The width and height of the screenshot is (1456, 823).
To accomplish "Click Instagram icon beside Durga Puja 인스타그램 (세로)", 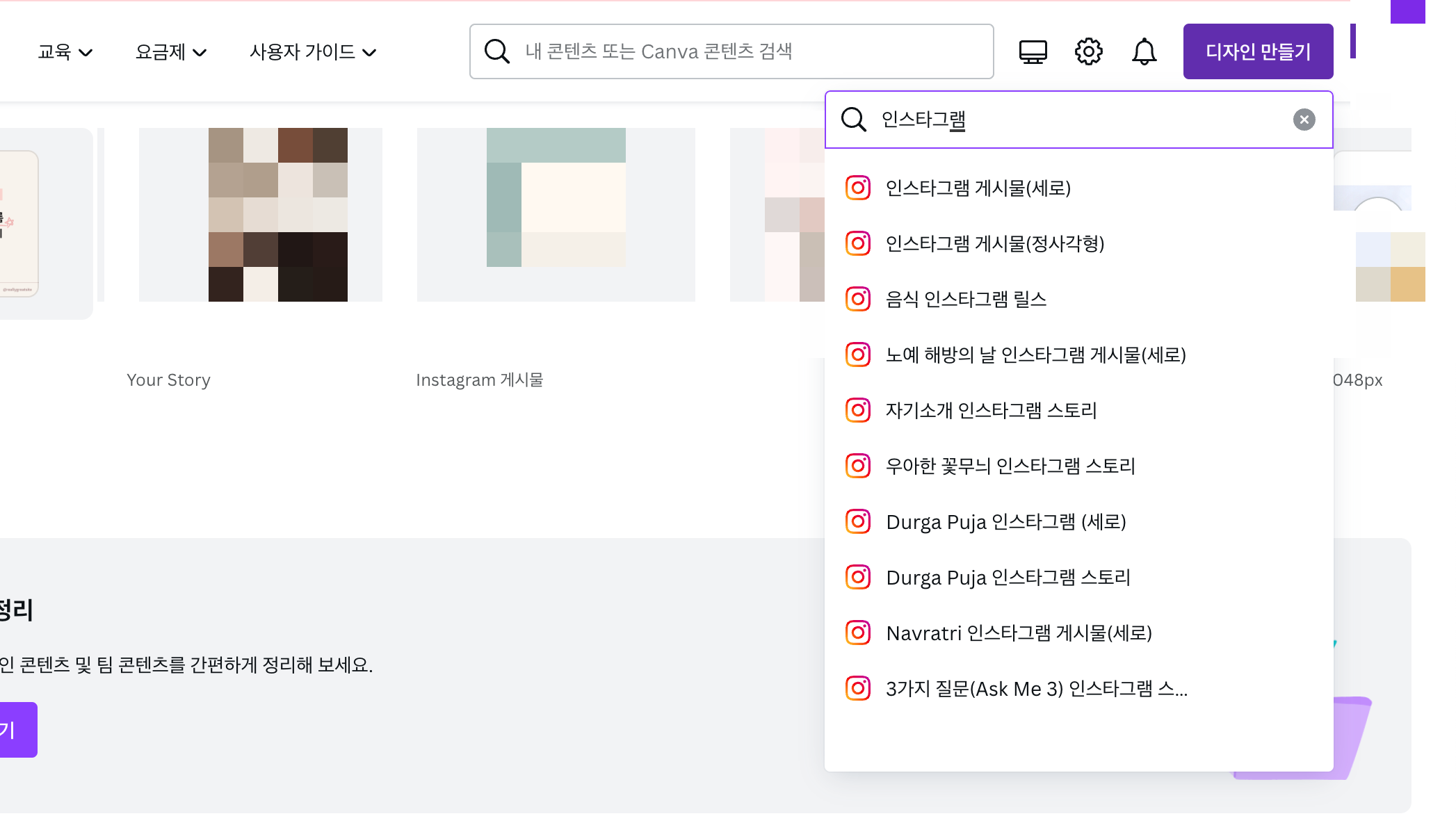I will 857,521.
